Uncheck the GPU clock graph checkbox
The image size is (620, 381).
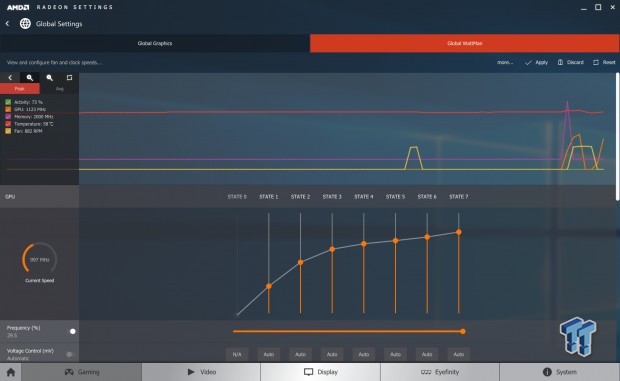[8, 109]
